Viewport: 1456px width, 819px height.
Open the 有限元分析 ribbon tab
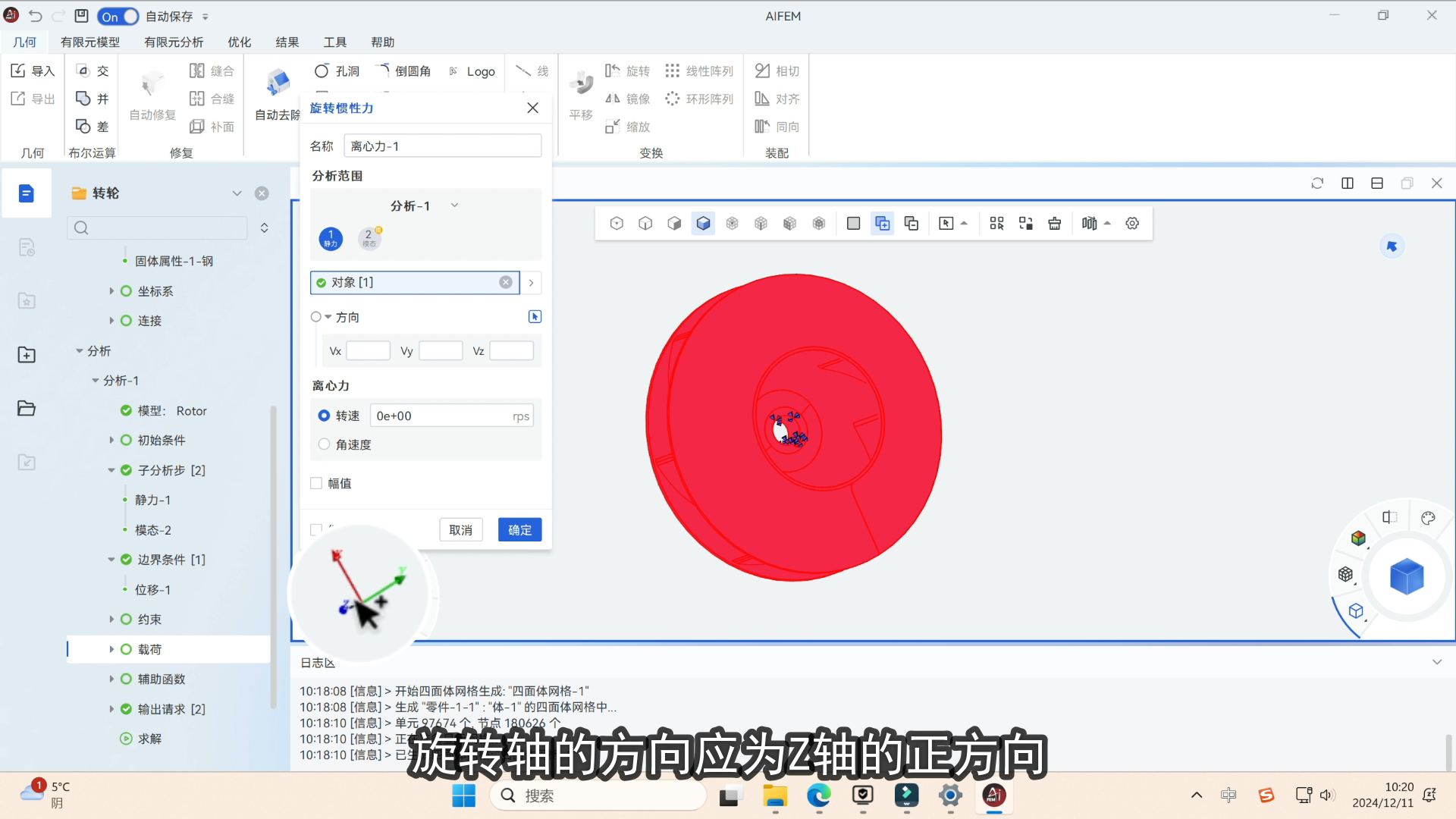tap(174, 42)
